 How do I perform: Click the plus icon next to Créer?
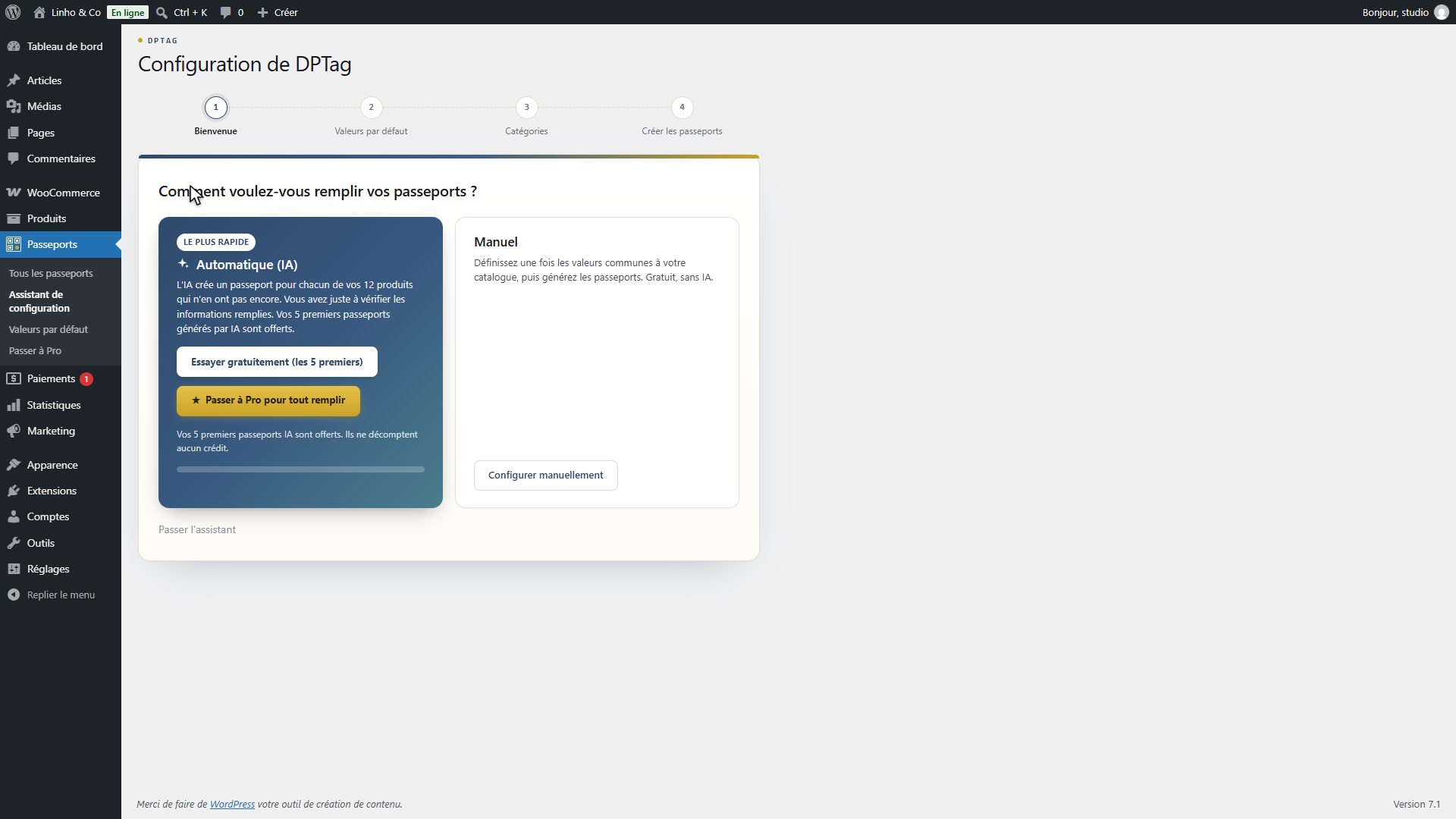click(262, 12)
